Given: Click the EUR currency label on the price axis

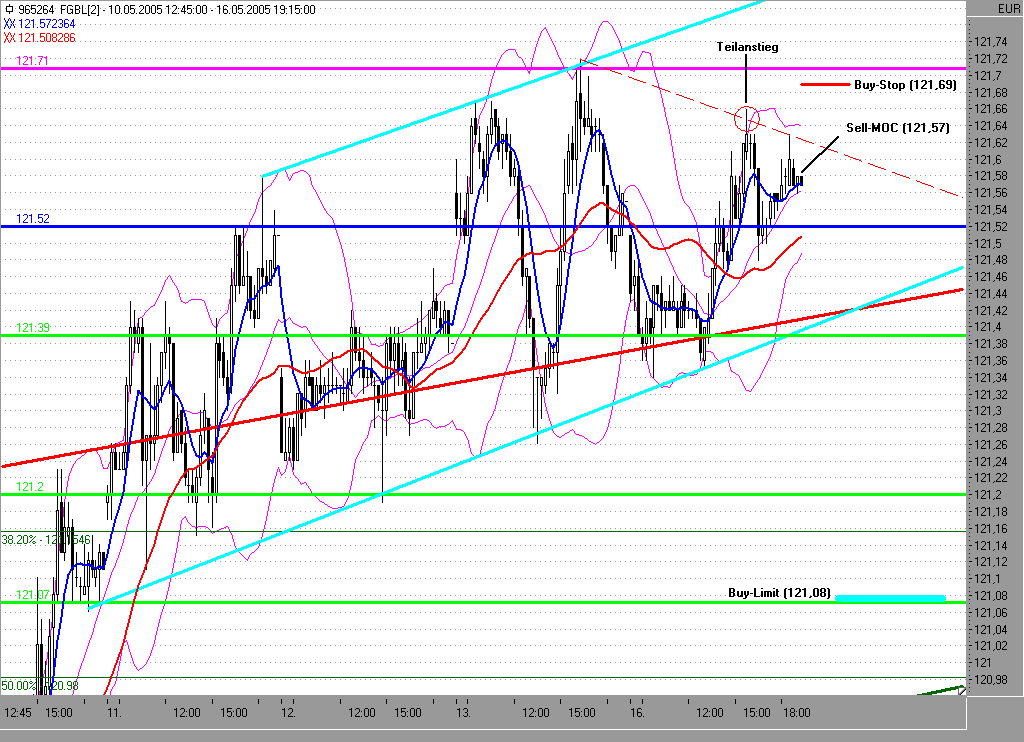Looking at the screenshot, I should click(1008, 8).
